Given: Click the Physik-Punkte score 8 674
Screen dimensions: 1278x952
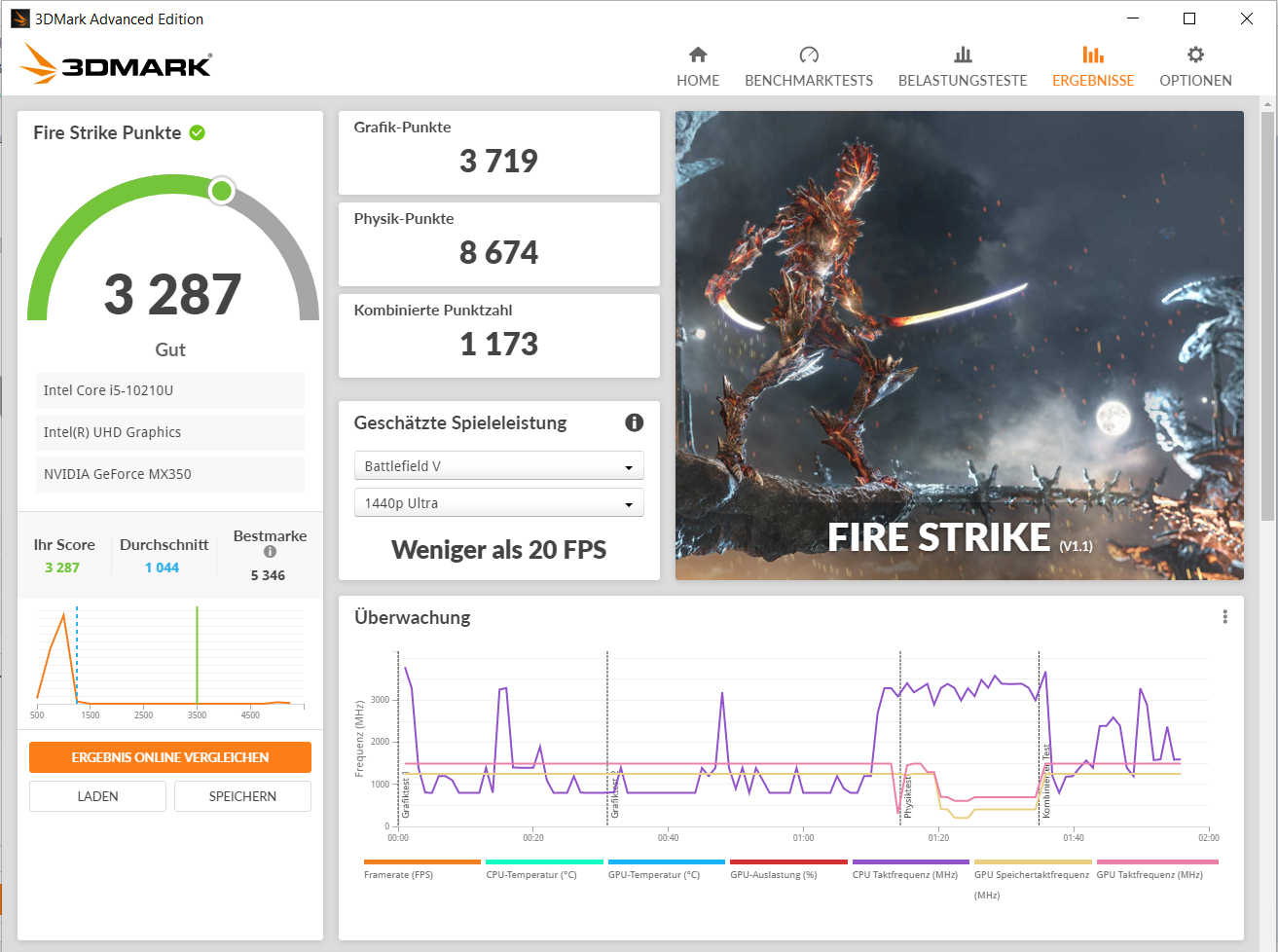Looking at the screenshot, I should 498,252.
